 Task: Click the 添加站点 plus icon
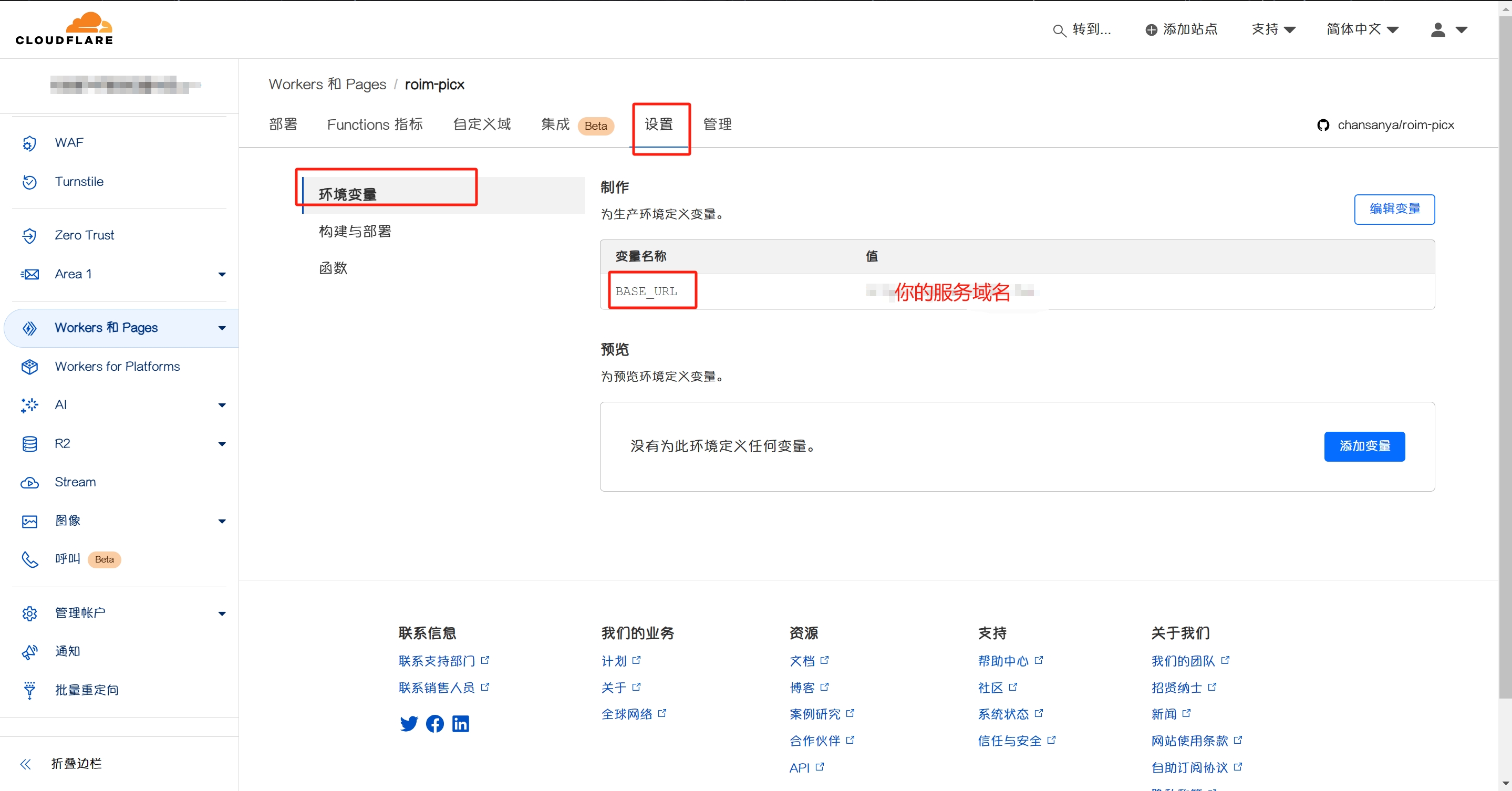pos(1151,29)
